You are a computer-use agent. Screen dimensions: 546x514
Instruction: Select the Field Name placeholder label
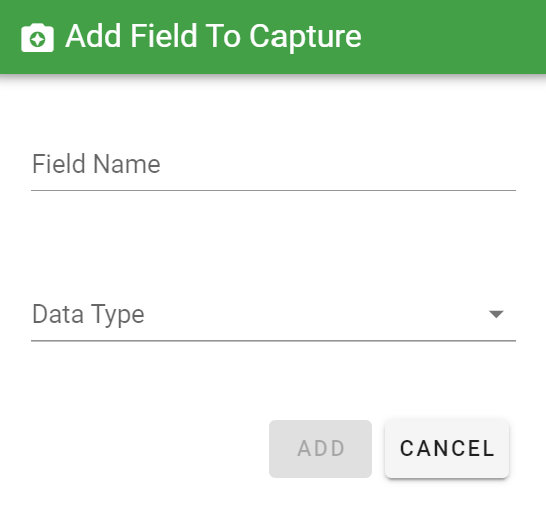96,164
